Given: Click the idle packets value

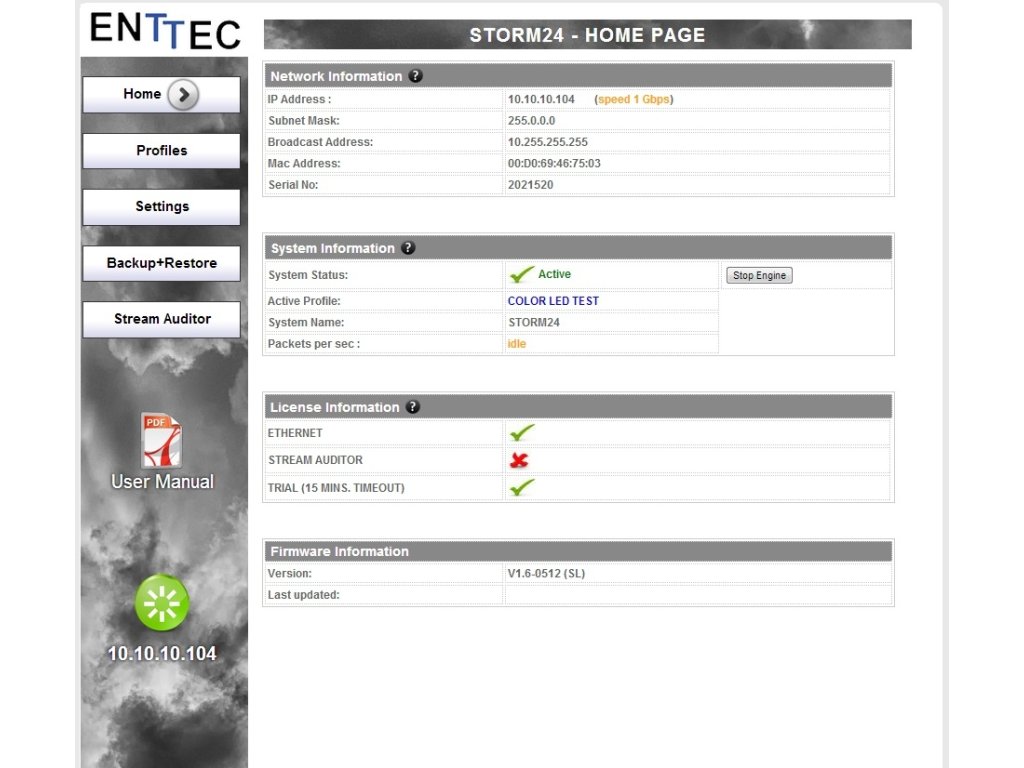Looking at the screenshot, I should 517,344.
